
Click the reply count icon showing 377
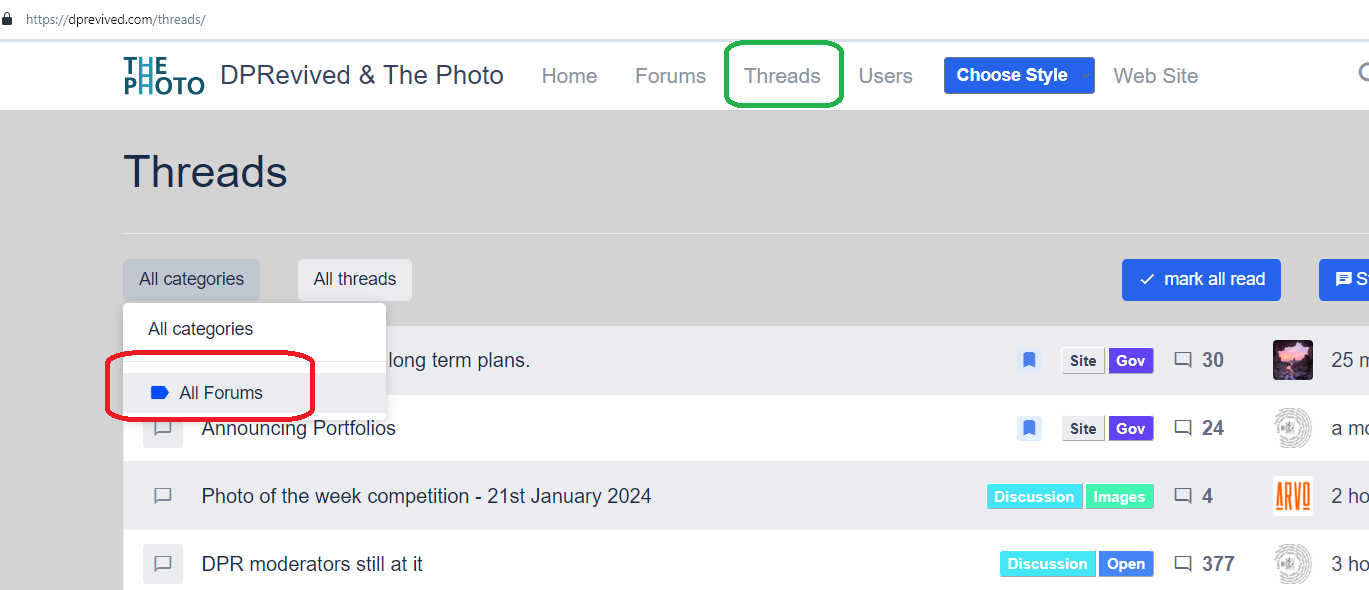coord(1183,564)
